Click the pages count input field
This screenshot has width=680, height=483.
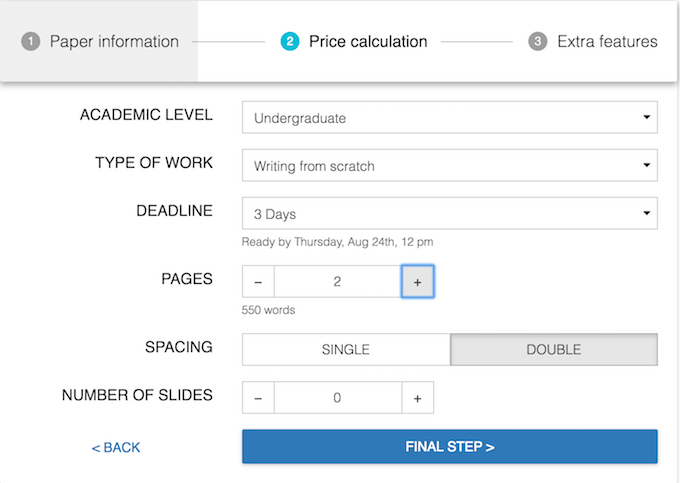(x=337, y=282)
